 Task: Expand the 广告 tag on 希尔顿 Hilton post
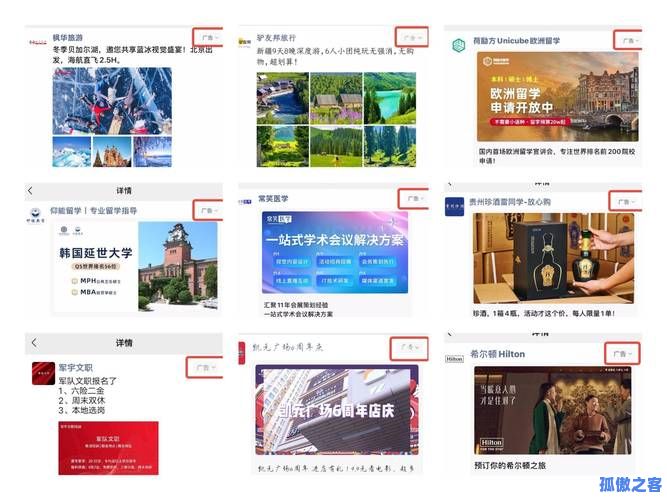(x=623, y=354)
